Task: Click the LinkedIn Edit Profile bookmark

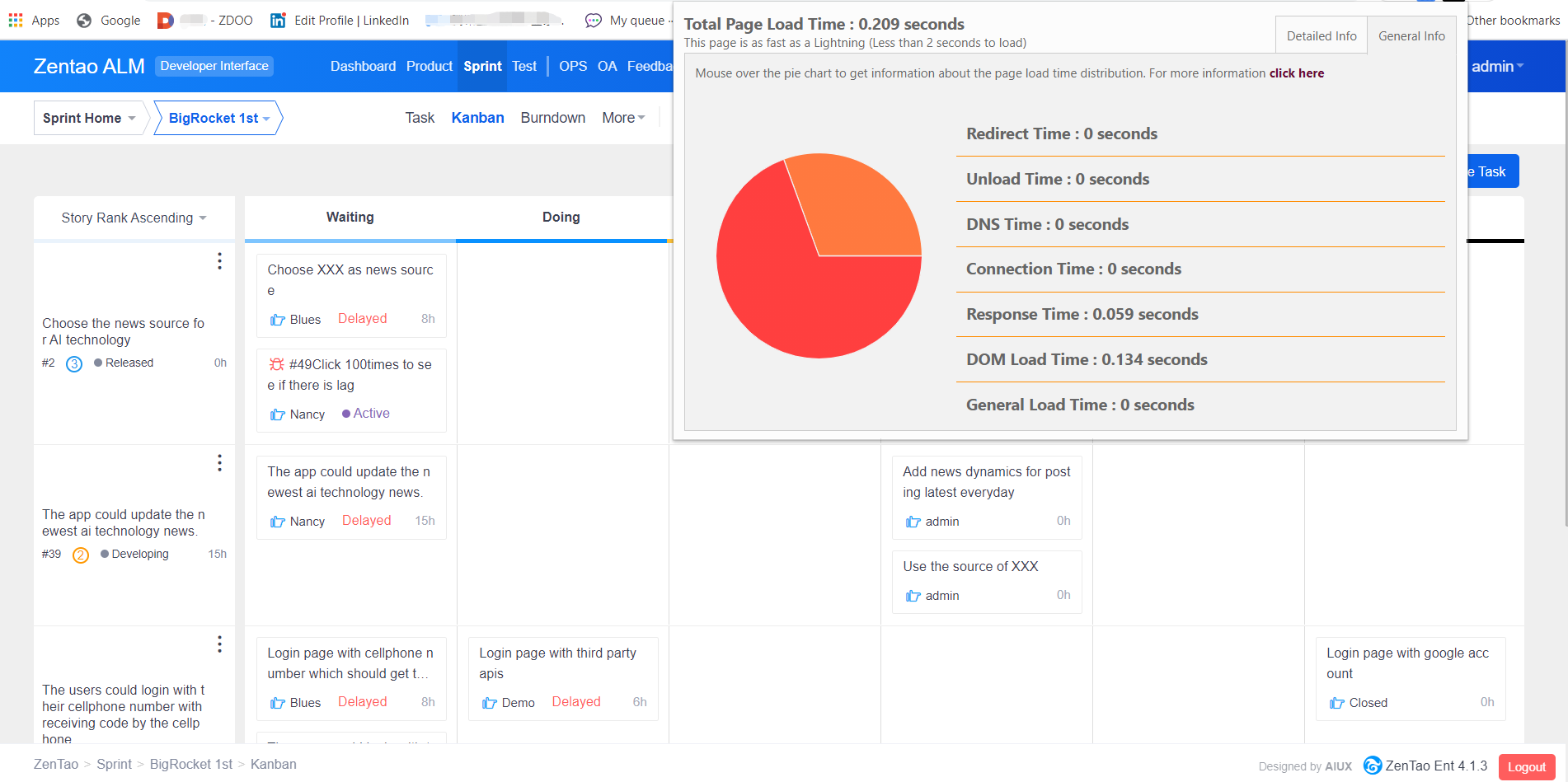Action: 340,20
